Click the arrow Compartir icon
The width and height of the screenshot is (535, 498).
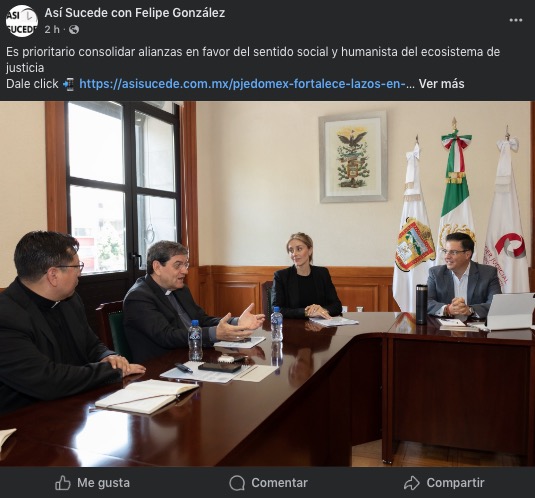tap(411, 483)
